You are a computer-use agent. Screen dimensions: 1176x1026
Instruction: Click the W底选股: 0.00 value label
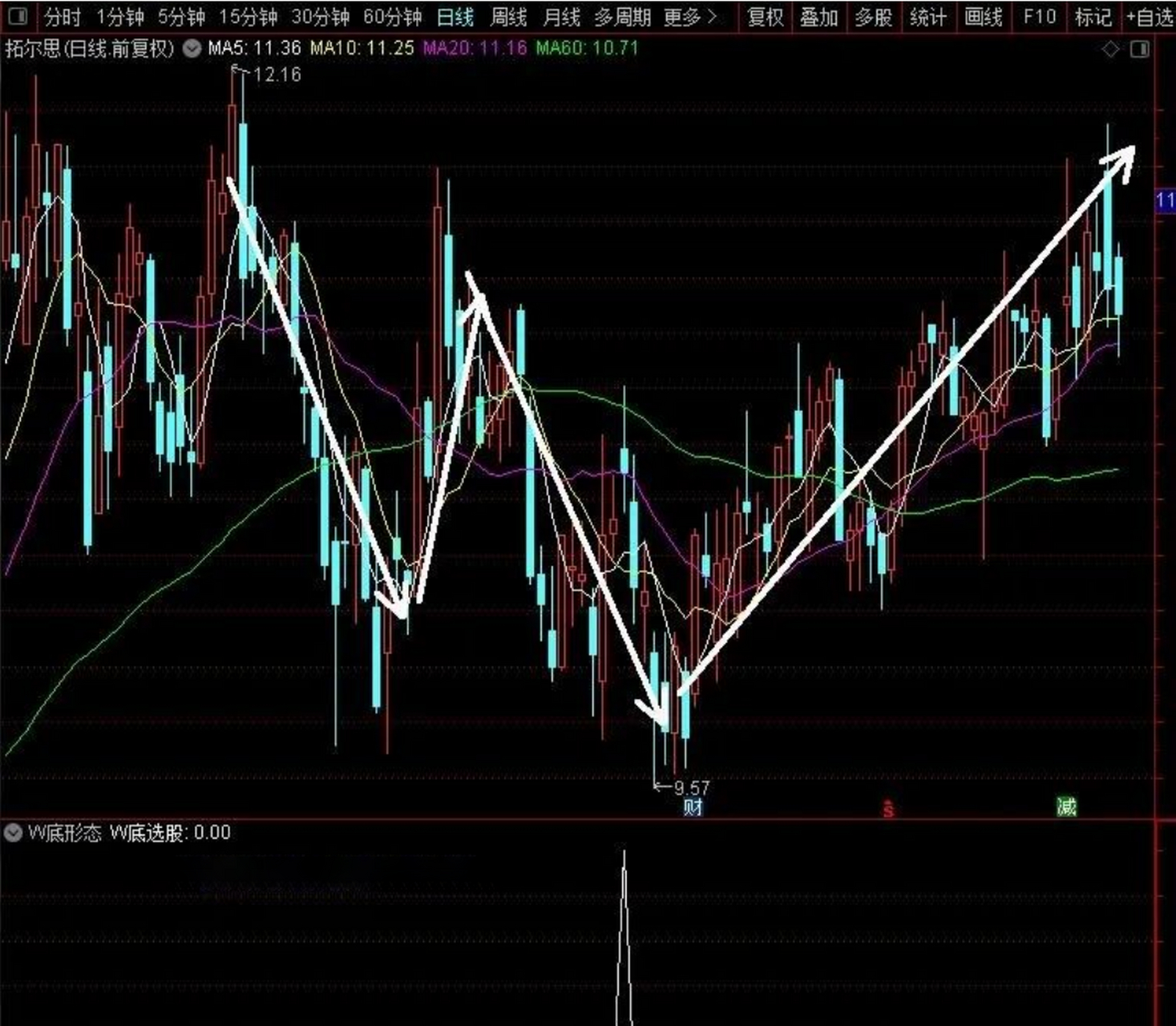pyautogui.click(x=170, y=833)
